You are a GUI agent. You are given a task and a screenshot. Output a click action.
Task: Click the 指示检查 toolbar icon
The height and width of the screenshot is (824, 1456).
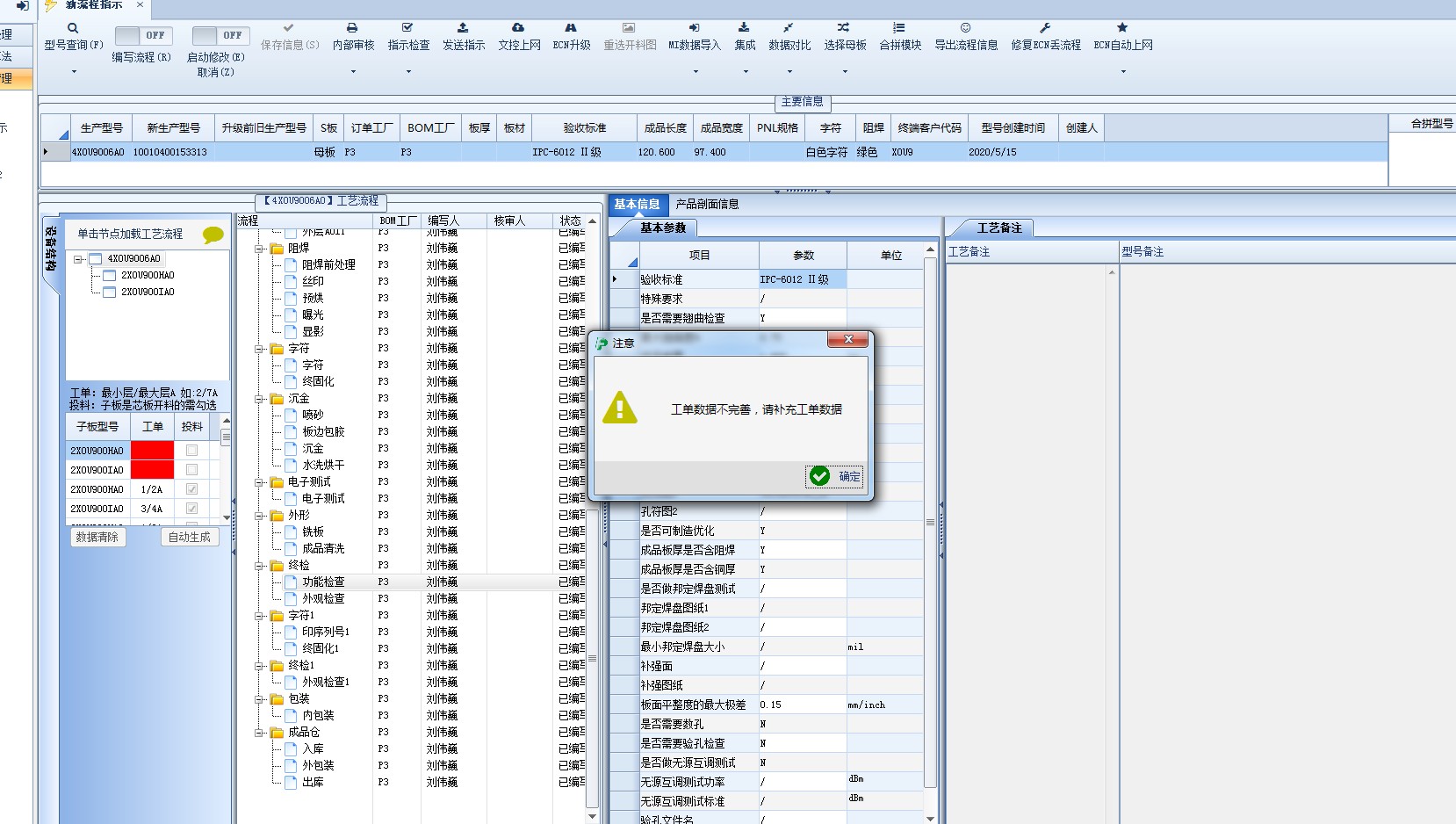[407, 28]
